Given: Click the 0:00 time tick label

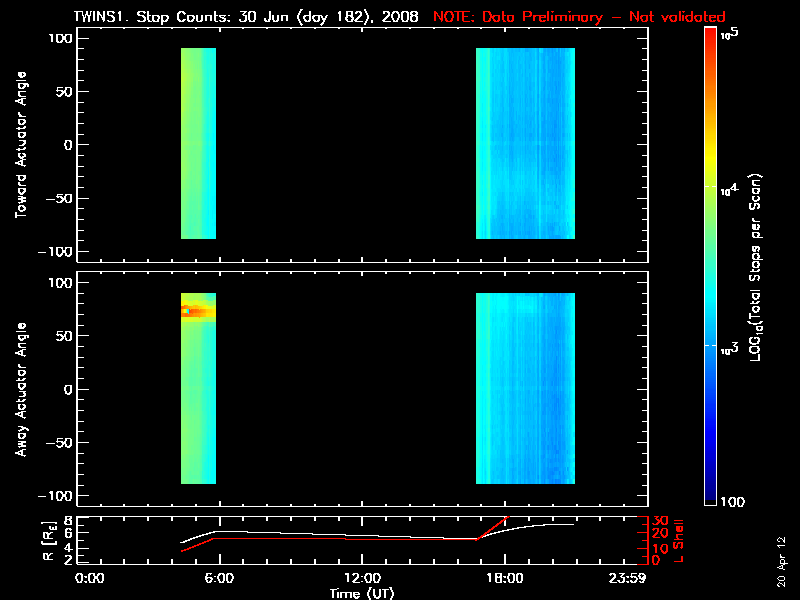Looking at the screenshot, I should point(90,579).
